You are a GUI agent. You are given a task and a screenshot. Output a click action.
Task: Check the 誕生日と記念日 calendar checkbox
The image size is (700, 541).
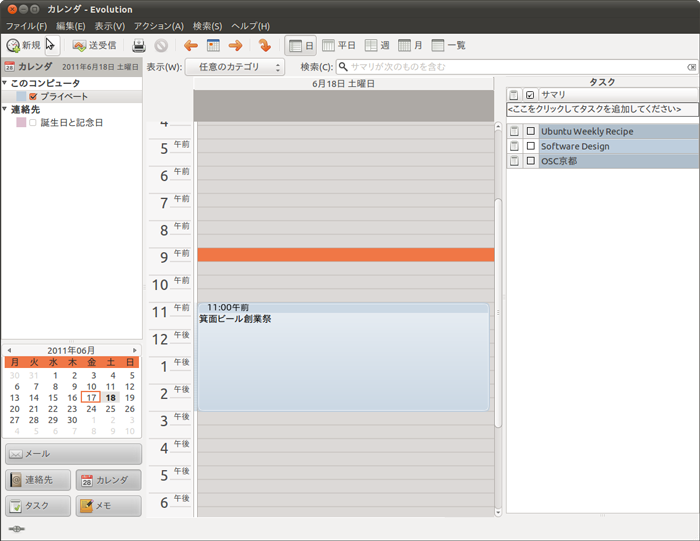pos(33,122)
